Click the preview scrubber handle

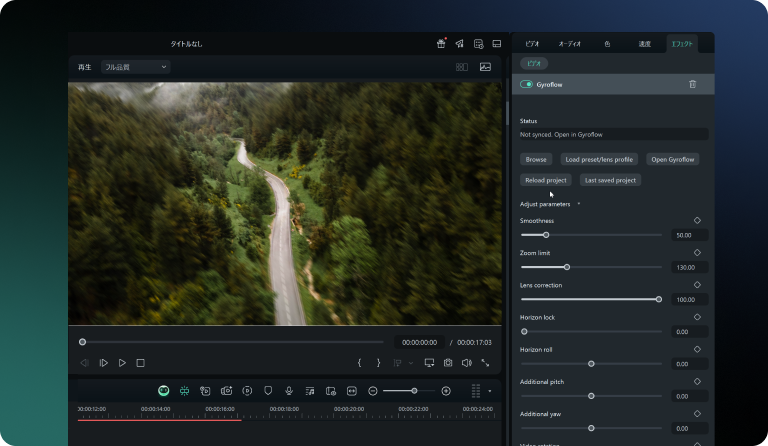coord(82,342)
